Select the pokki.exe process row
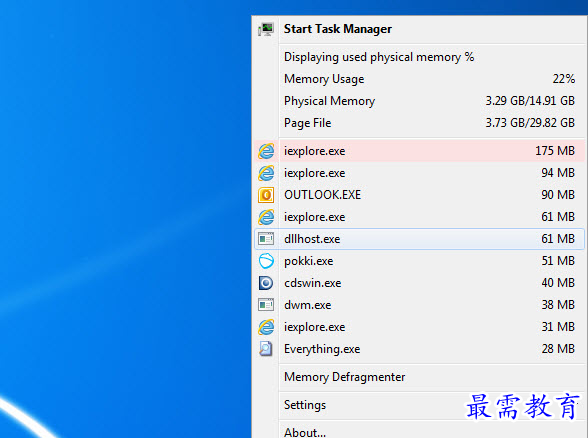Screen dimensions: 588x438 tap(420, 261)
